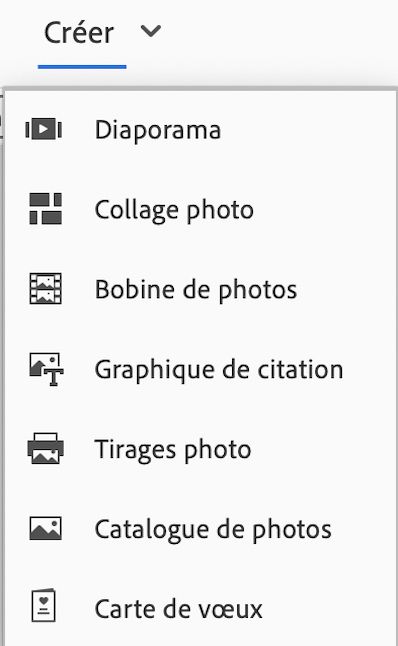Click the Carte de vœux heart card icon

[44, 605]
